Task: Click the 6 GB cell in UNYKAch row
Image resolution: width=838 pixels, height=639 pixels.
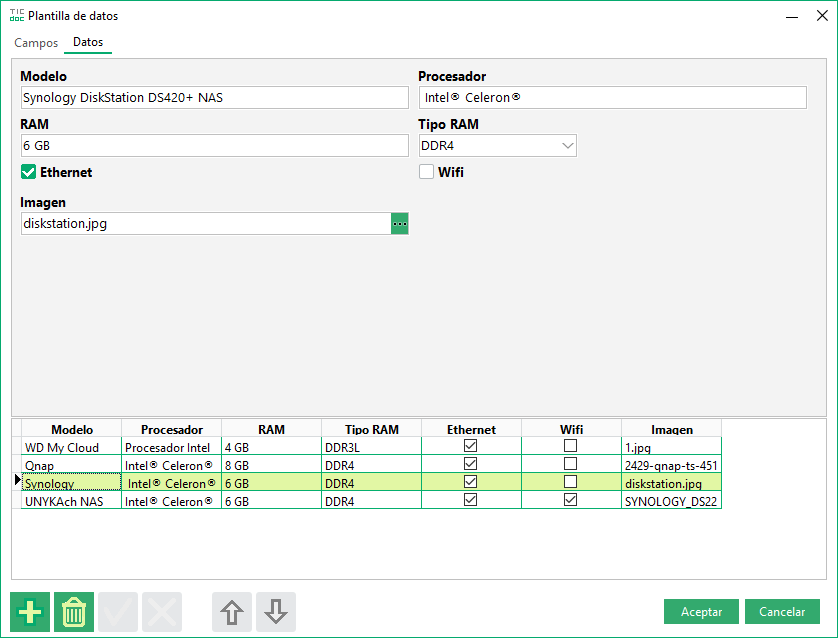Action: [271, 501]
